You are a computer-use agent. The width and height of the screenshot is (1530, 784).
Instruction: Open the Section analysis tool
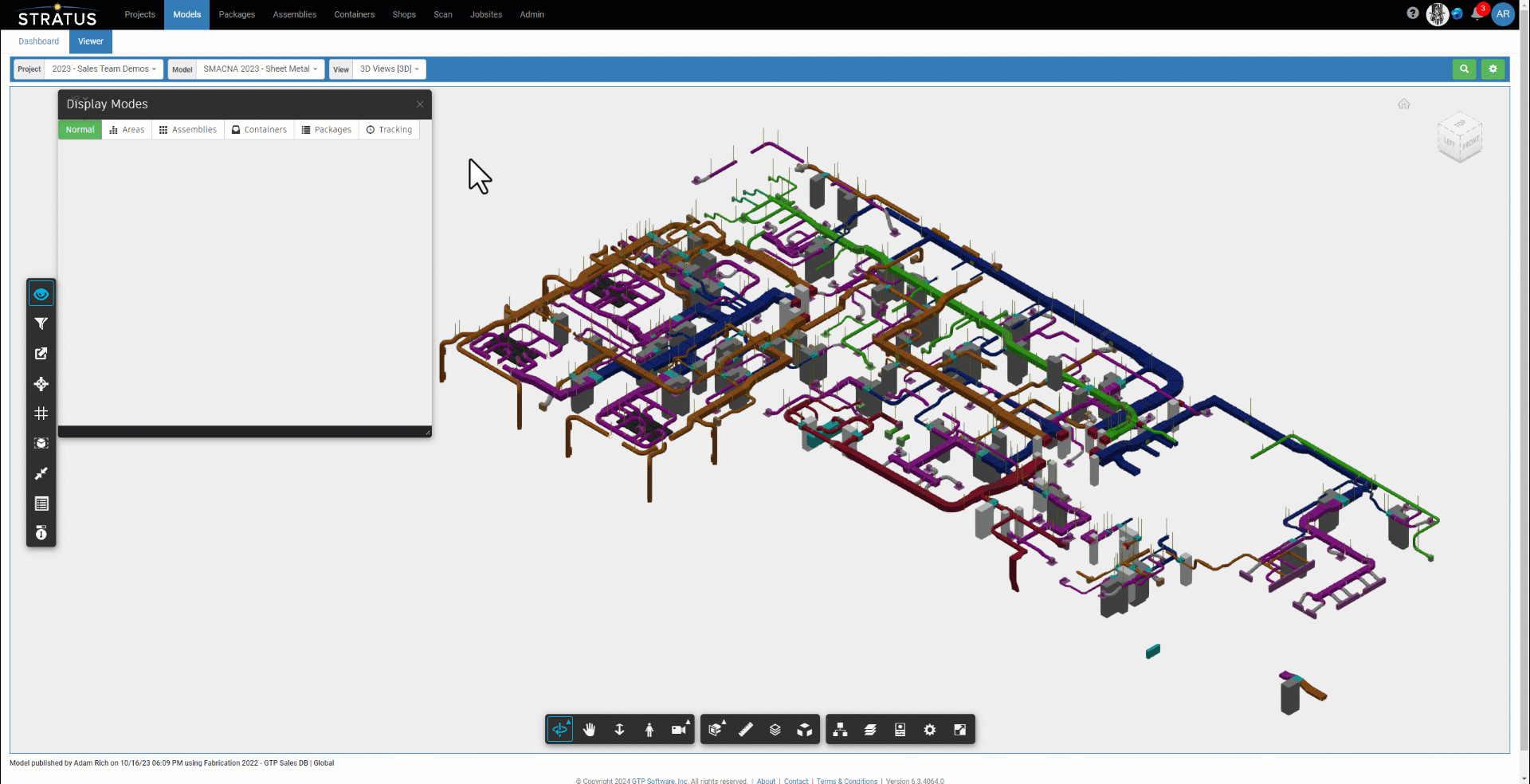click(x=716, y=729)
